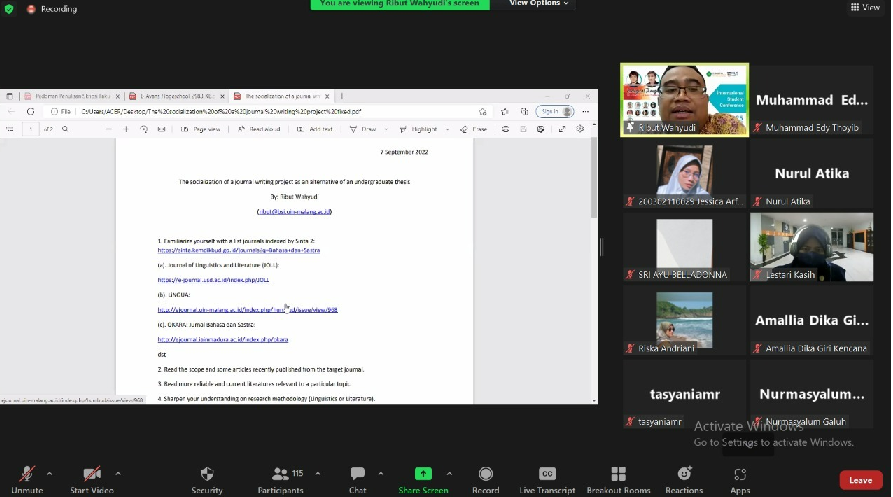The height and width of the screenshot is (497, 893).
Task: Open Zoom Apps
Action: pos(740,480)
